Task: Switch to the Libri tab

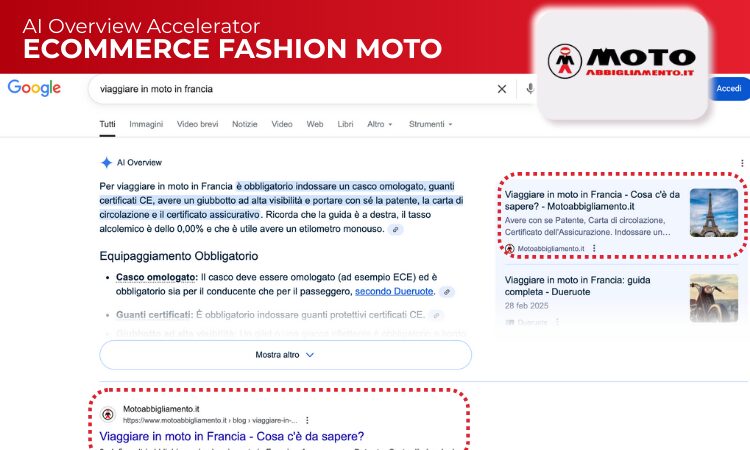Action: tap(345, 124)
